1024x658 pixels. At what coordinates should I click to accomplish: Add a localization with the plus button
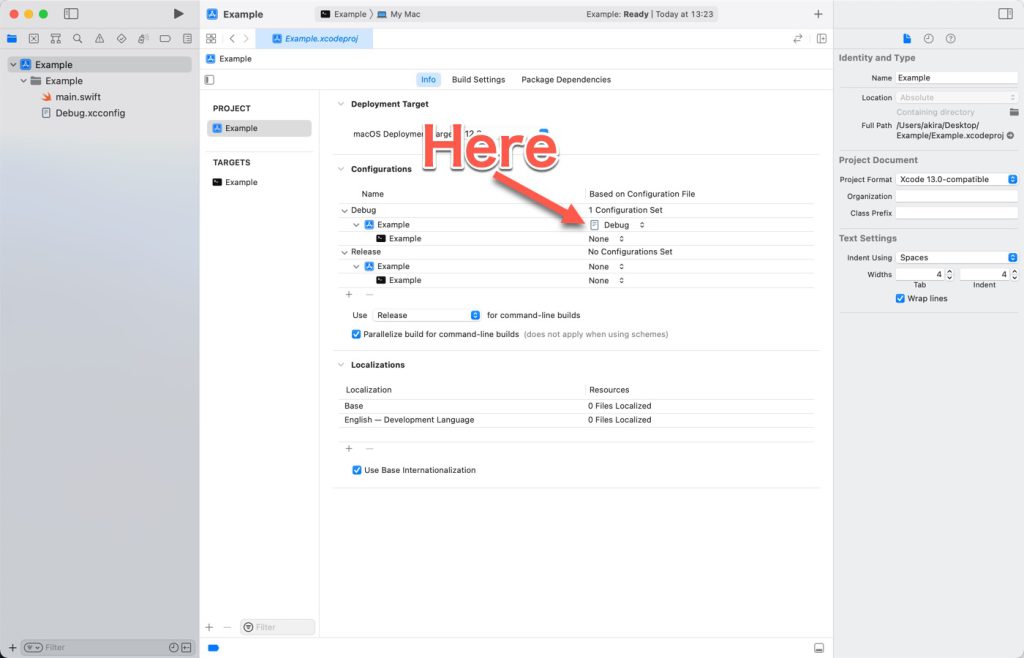(x=349, y=448)
